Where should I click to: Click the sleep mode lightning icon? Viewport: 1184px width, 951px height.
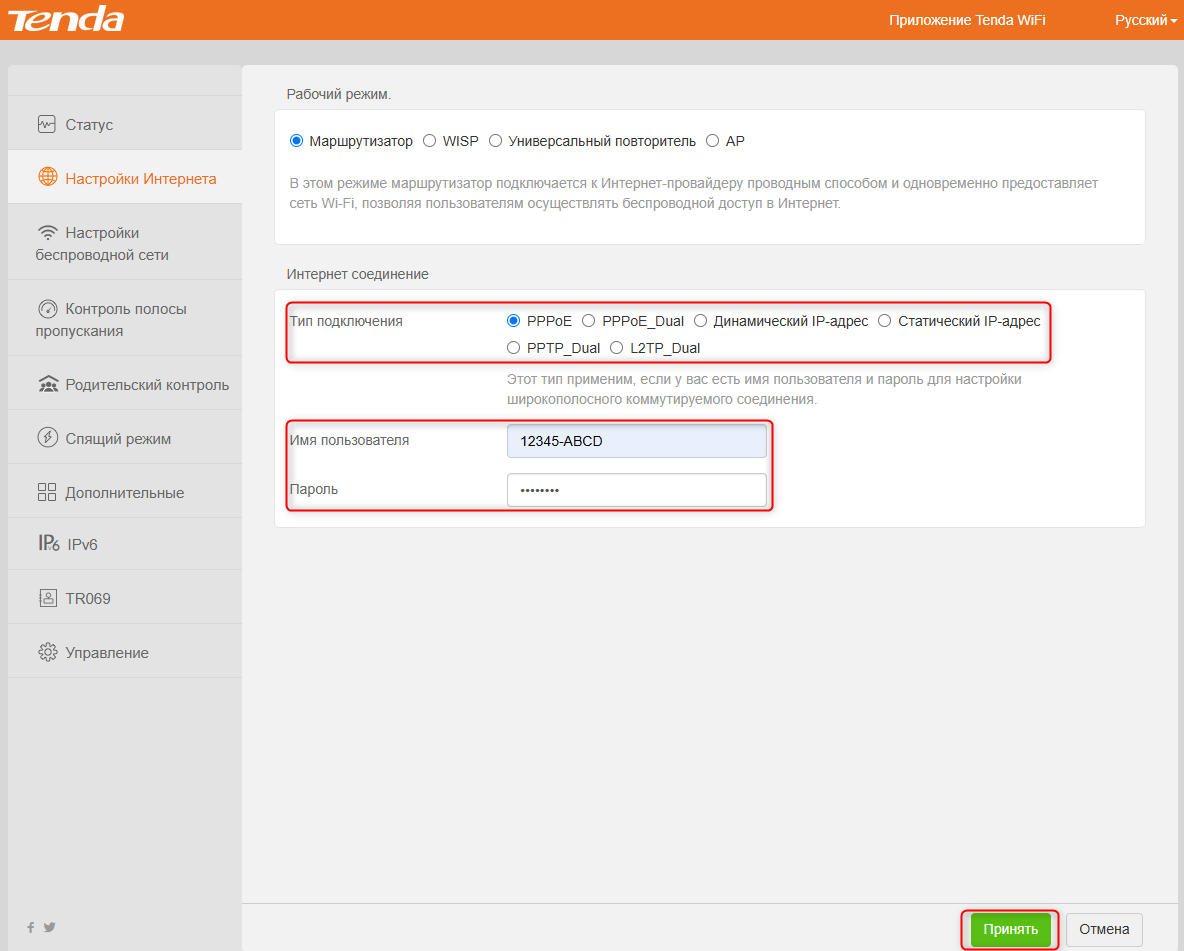pyautogui.click(x=47, y=439)
